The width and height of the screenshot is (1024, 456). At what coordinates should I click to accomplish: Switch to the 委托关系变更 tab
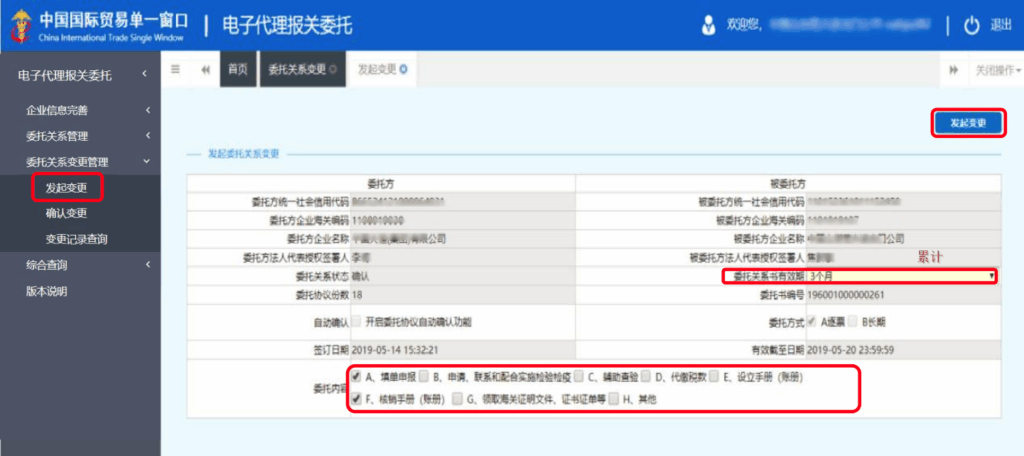click(302, 69)
